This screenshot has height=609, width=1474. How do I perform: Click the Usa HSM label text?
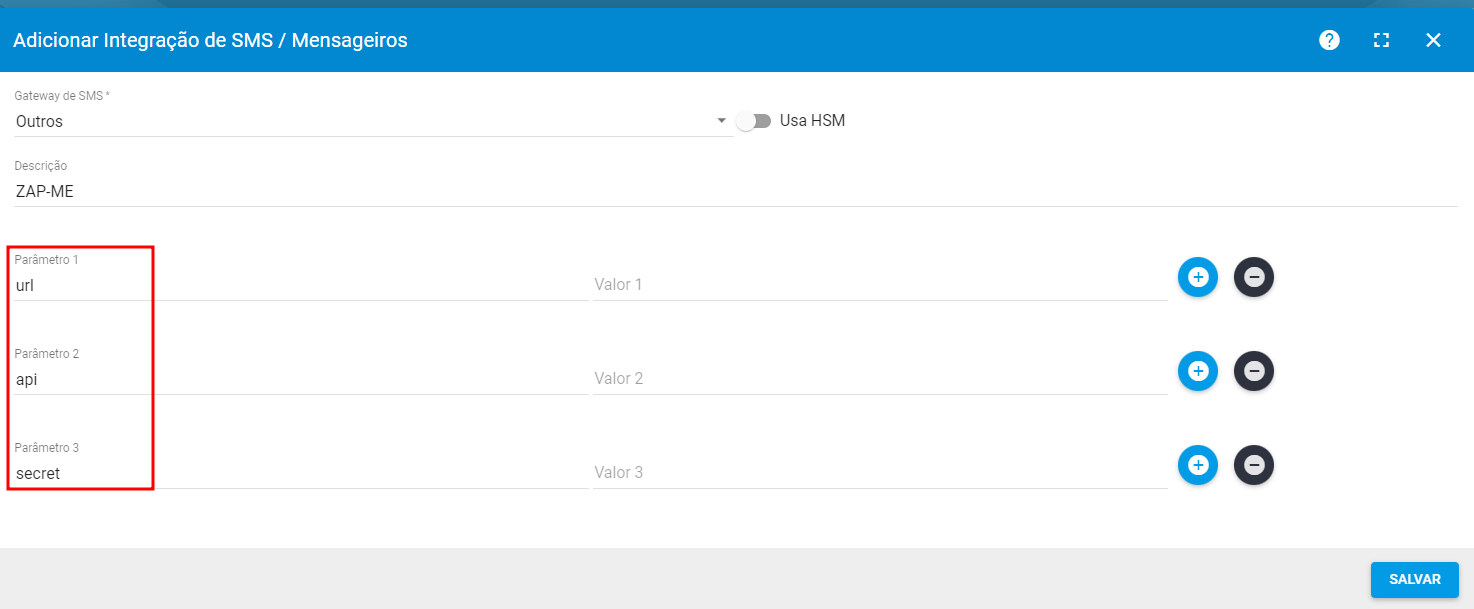coord(812,121)
